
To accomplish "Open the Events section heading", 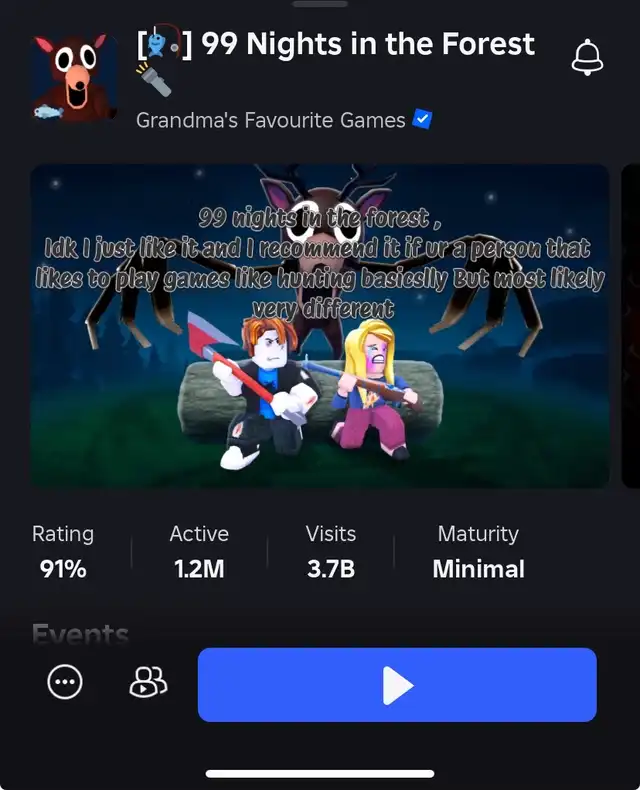I will [80, 633].
